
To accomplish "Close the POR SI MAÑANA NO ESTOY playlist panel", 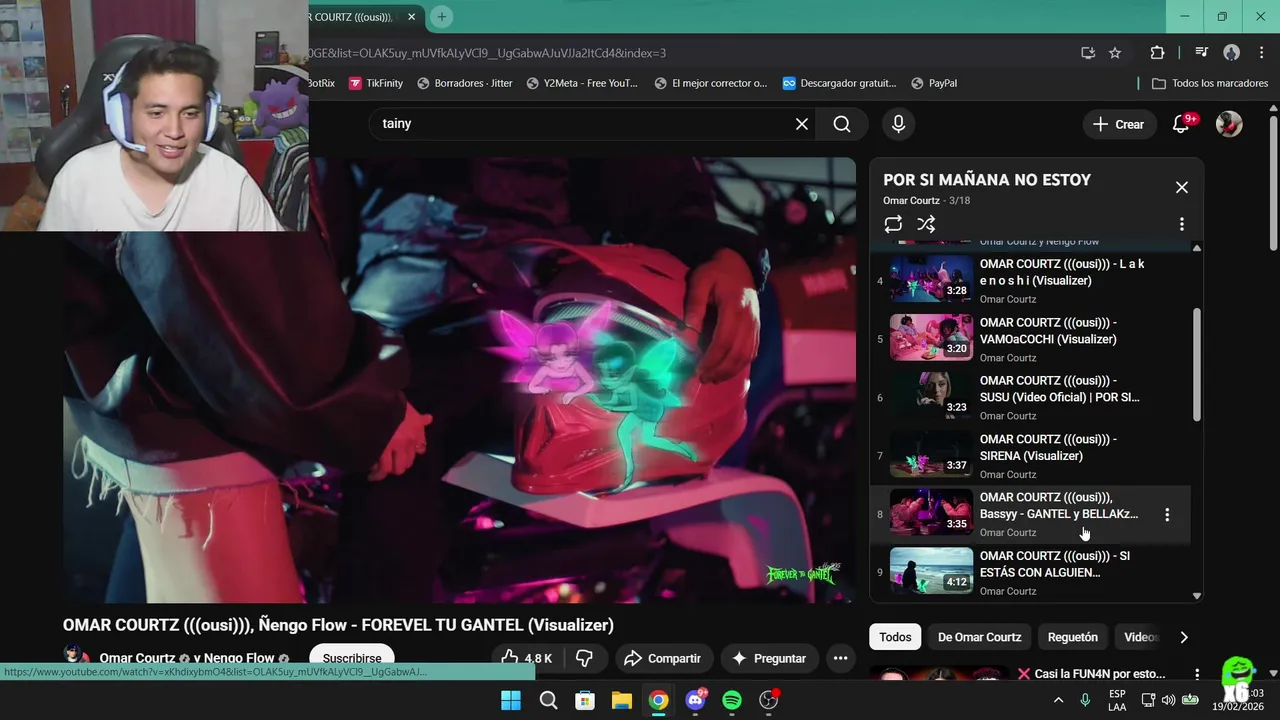I will click(1182, 187).
